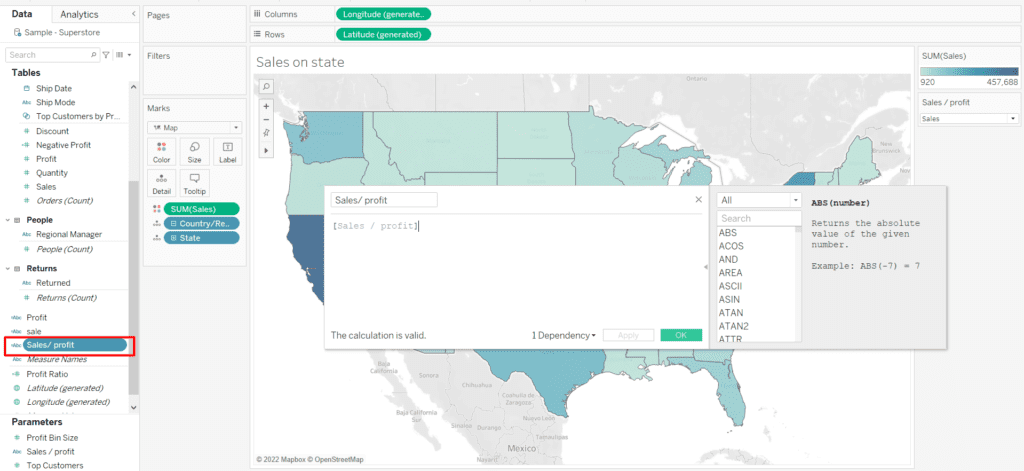Open the map search tool
Screen dimensions: 1024x471
[x=266, y=86]
